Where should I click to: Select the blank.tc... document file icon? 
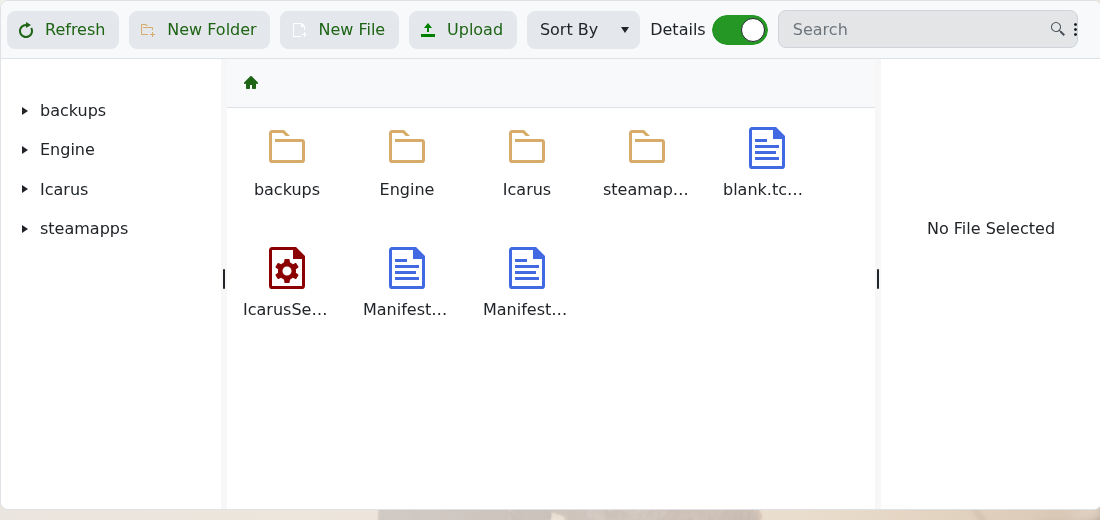(767, 147)
